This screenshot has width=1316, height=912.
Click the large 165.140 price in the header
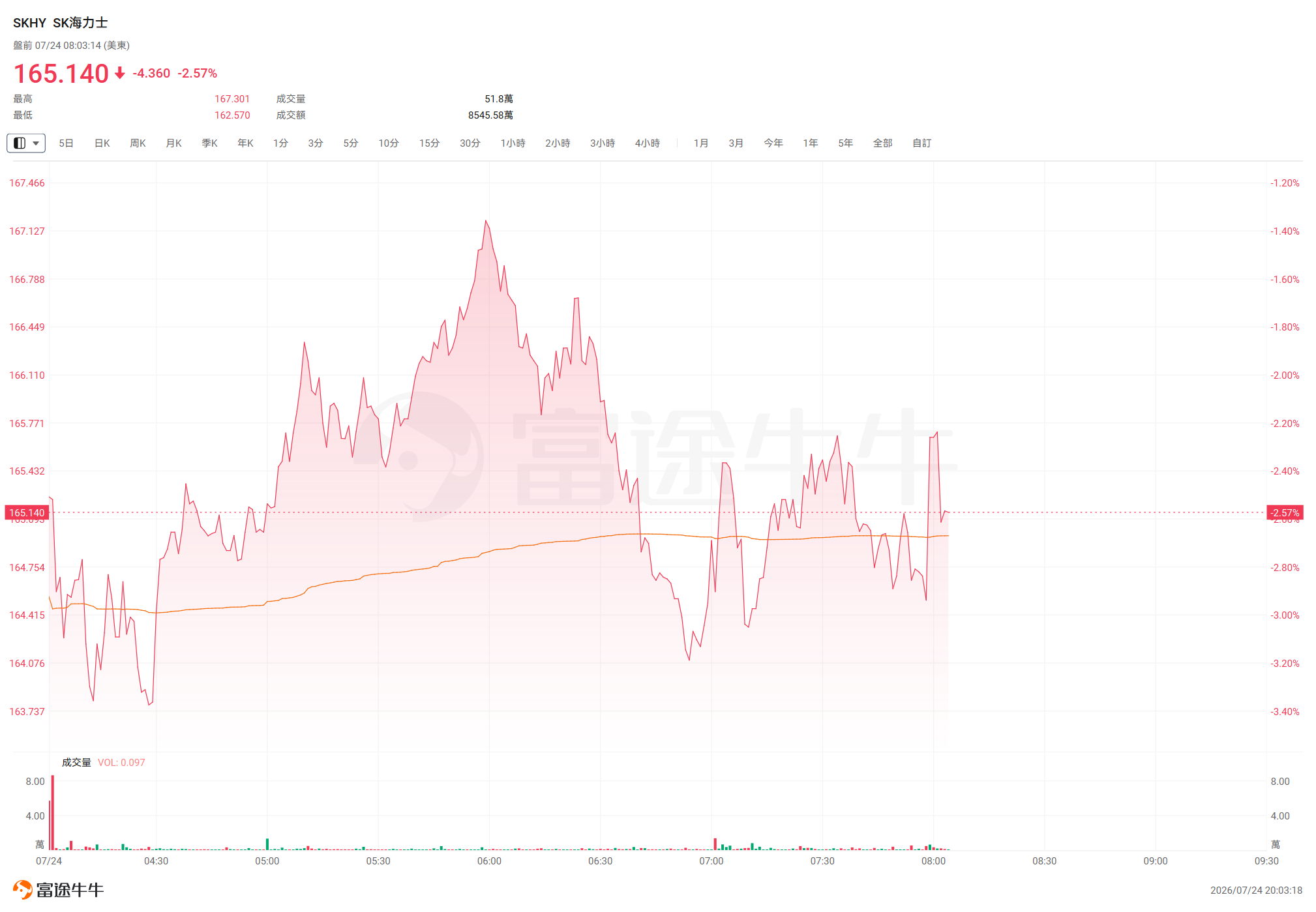[61, 74]
